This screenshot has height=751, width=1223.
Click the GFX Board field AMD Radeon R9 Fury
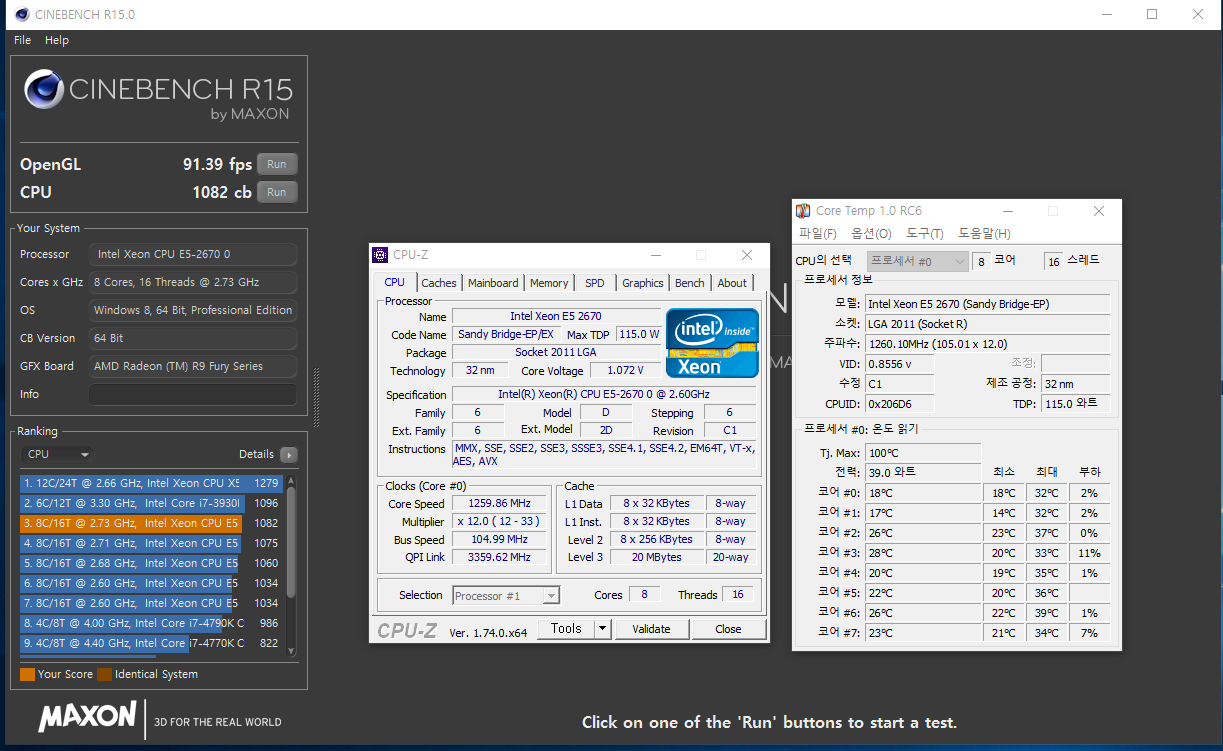click(x=193, y=366)
